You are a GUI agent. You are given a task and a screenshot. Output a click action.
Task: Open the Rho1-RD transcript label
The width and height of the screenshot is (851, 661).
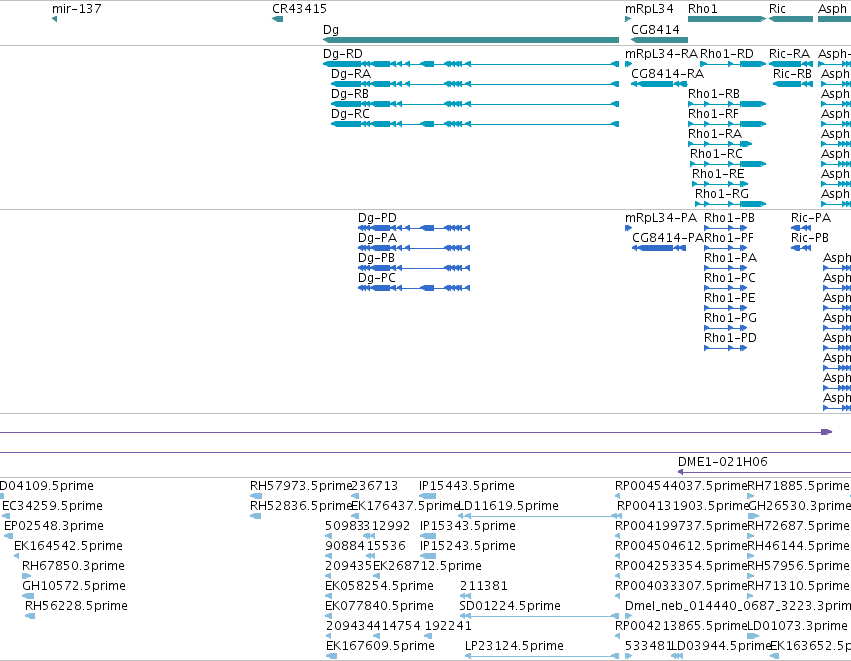[727, 54]
